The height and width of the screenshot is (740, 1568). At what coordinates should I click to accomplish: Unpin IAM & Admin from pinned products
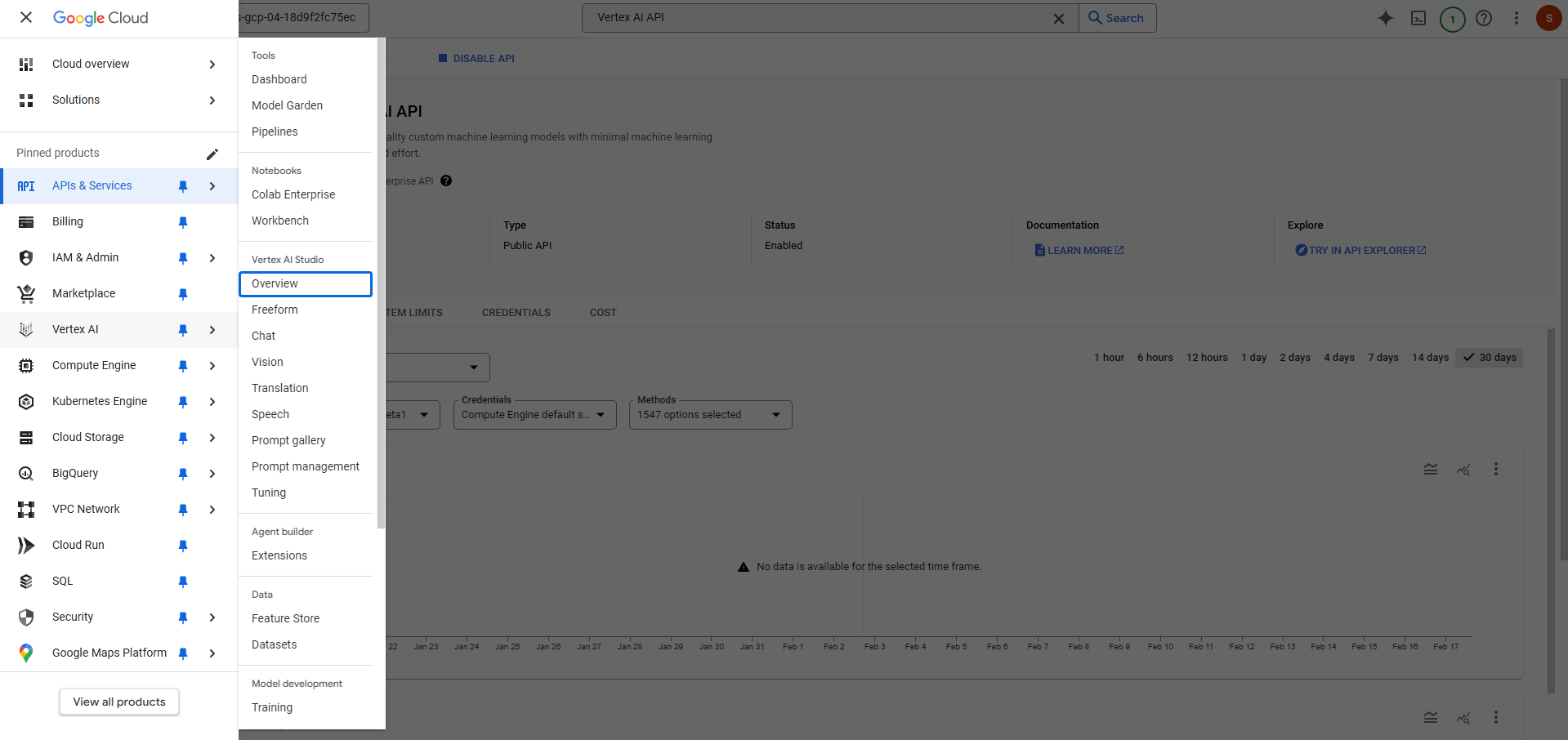pyautogui.click(x=183, y=258)
